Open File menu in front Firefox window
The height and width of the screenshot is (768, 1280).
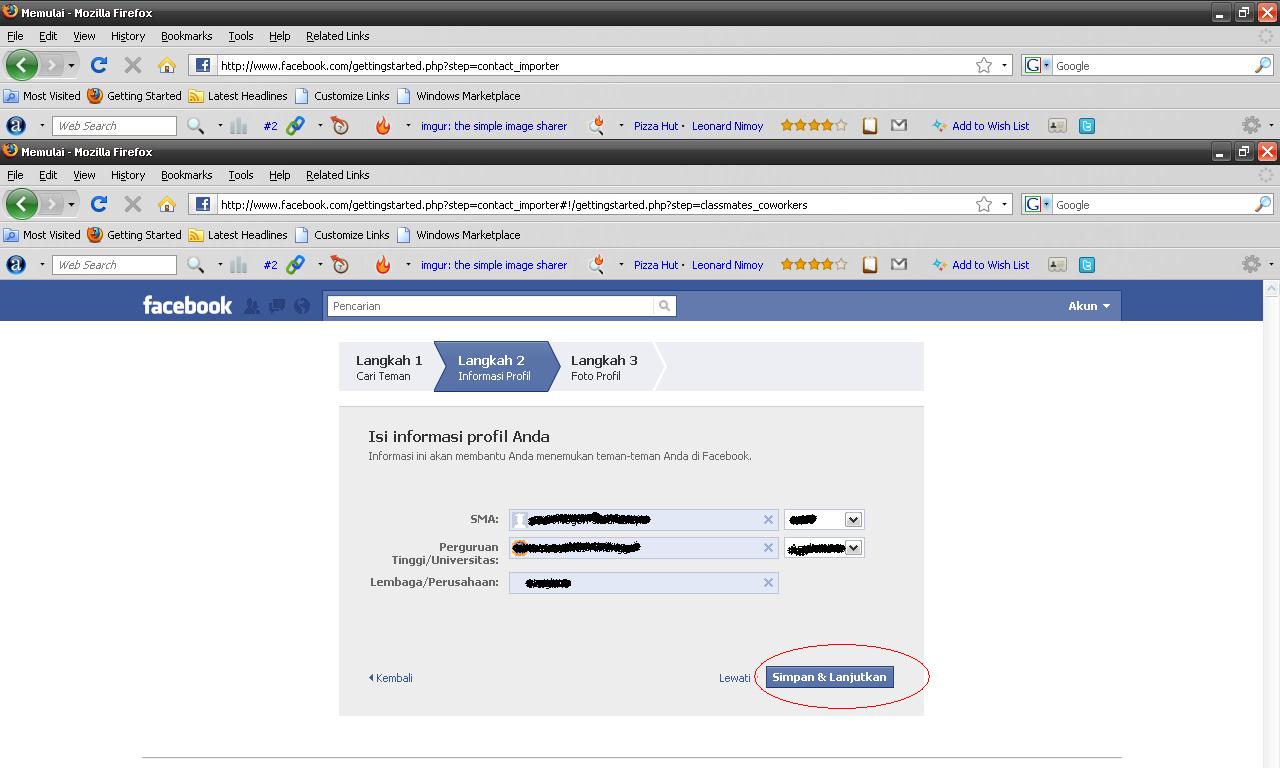tap(15, 175)
